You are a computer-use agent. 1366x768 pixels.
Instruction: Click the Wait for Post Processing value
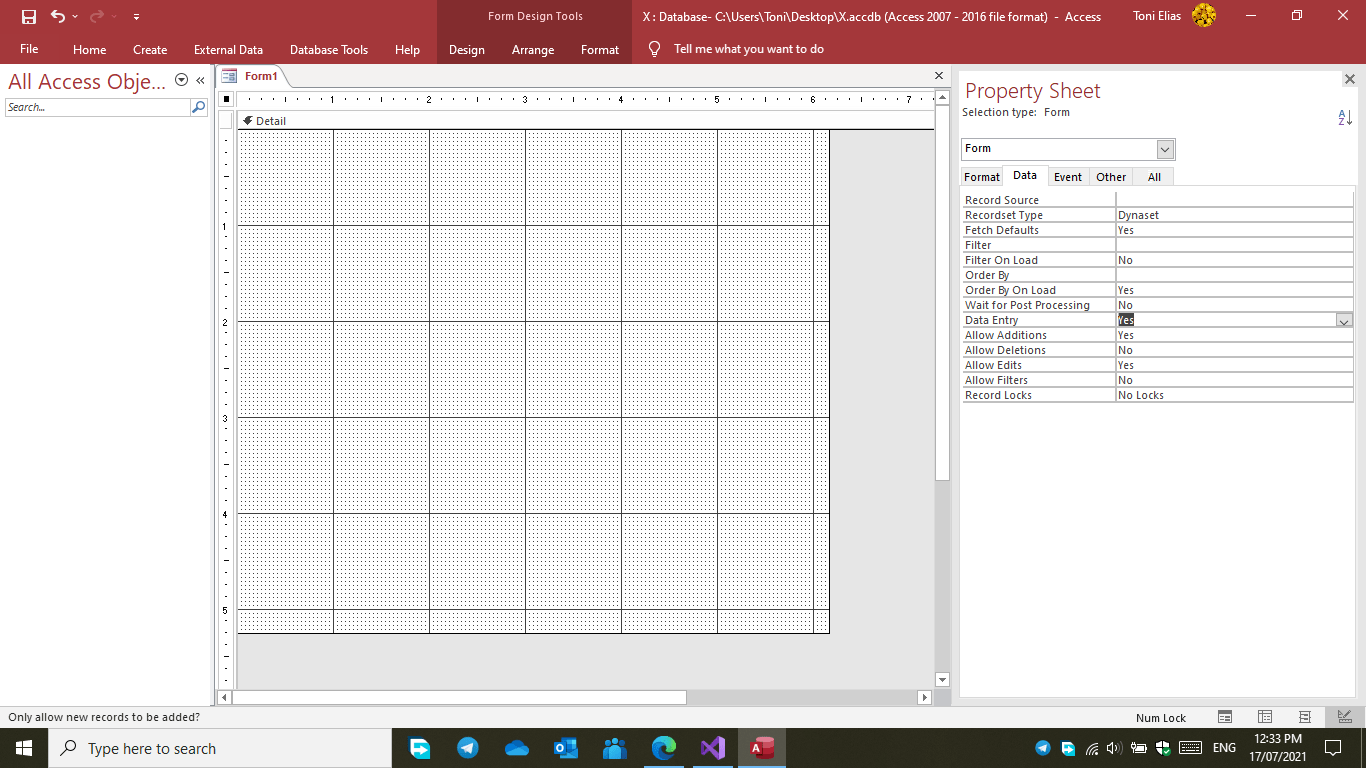click(1234, 305)
